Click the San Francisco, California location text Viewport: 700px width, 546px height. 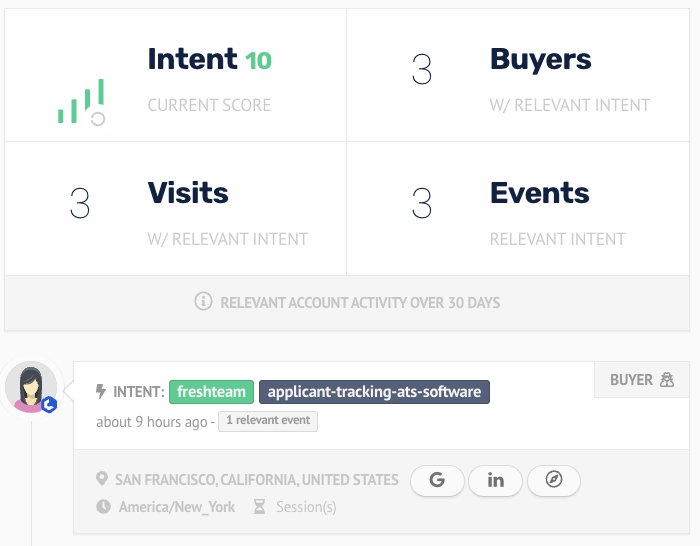click(x=257, y=480)
